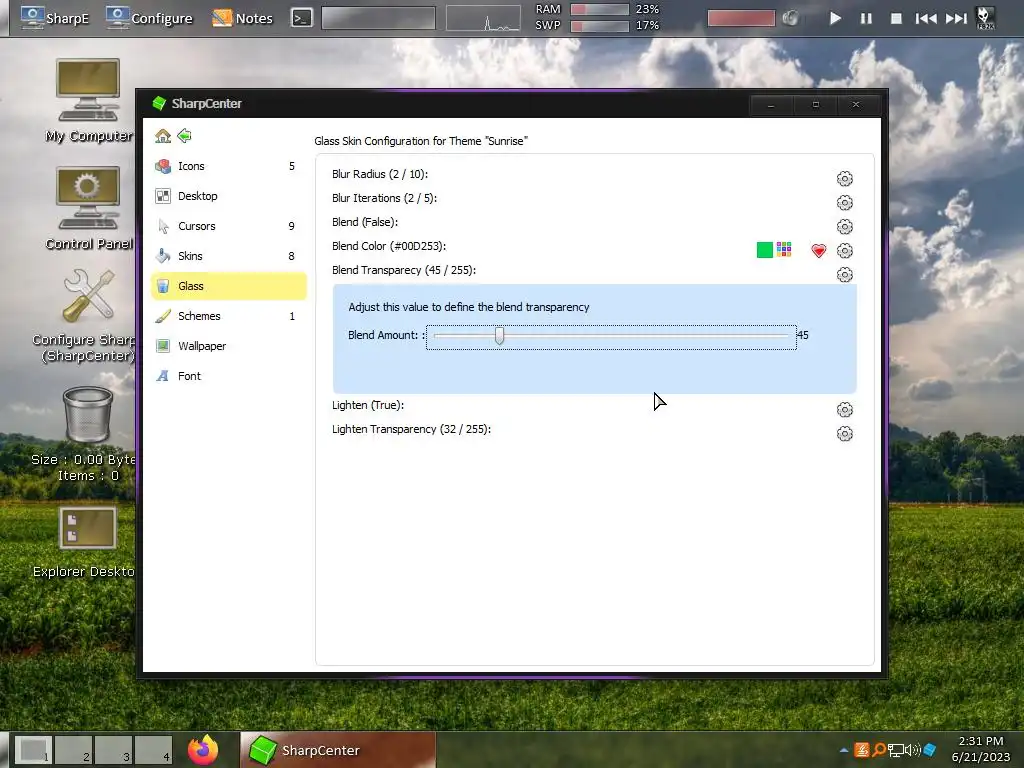
Task: Open the Desktop section in the sidebar
Action: (229, 196)
